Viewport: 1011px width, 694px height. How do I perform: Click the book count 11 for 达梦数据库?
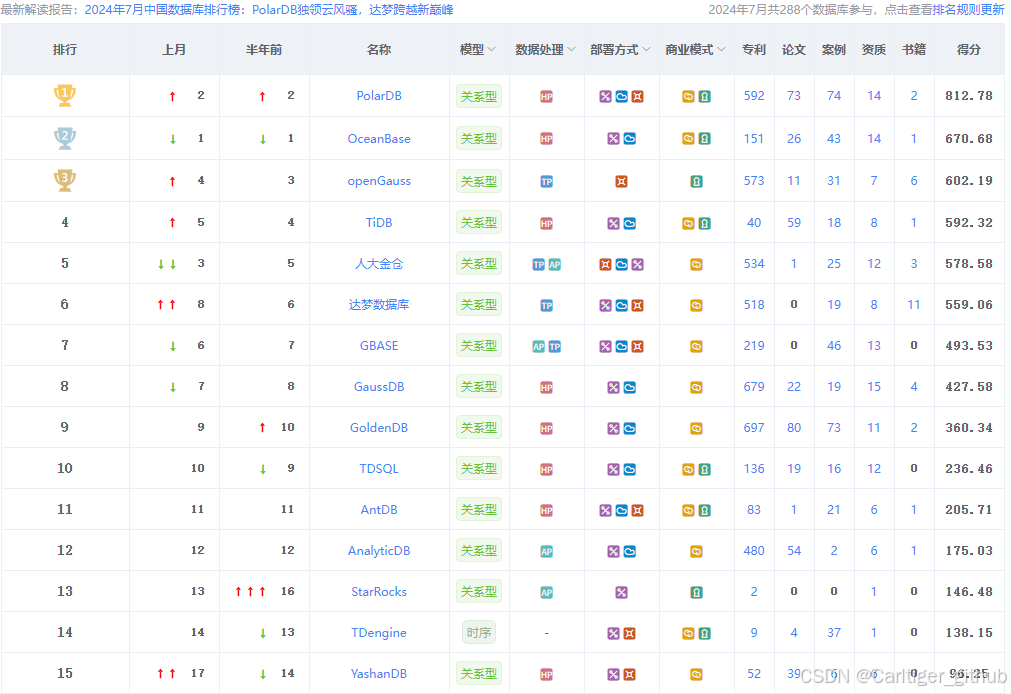point(914,304)
